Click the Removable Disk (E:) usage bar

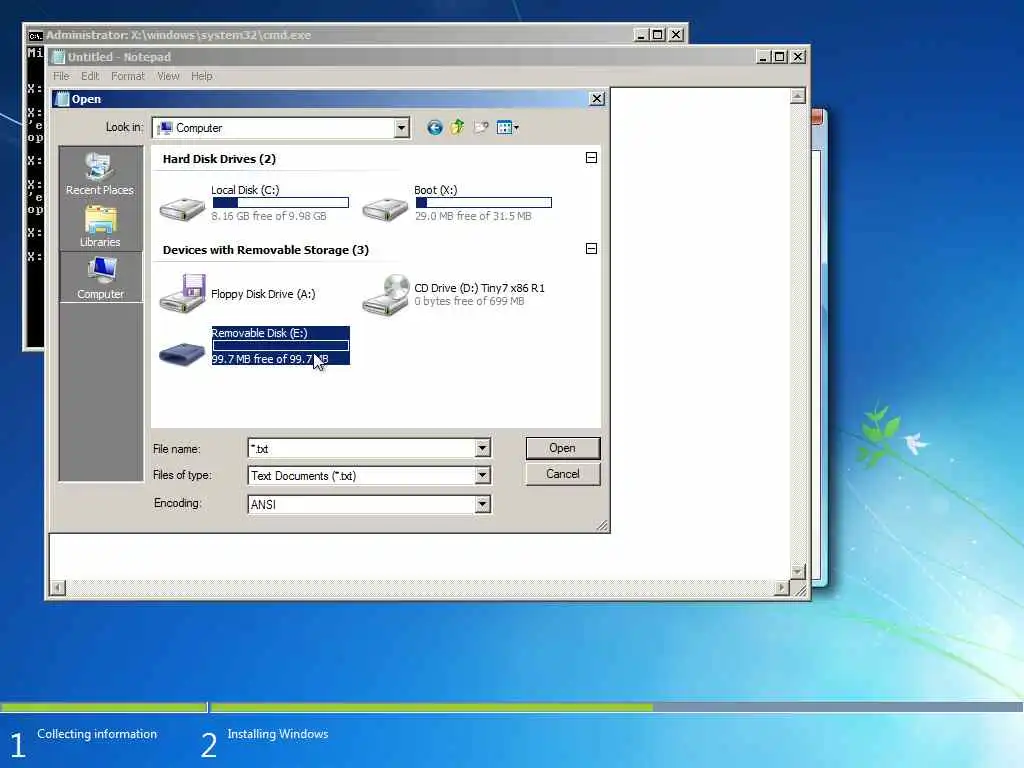[281, 345]
